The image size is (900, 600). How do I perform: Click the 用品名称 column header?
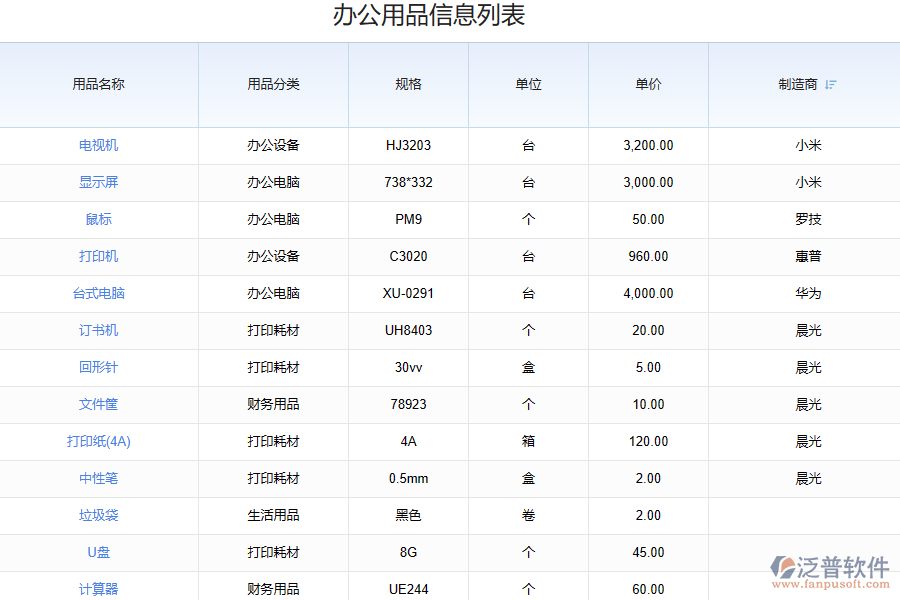coord(99,85)
